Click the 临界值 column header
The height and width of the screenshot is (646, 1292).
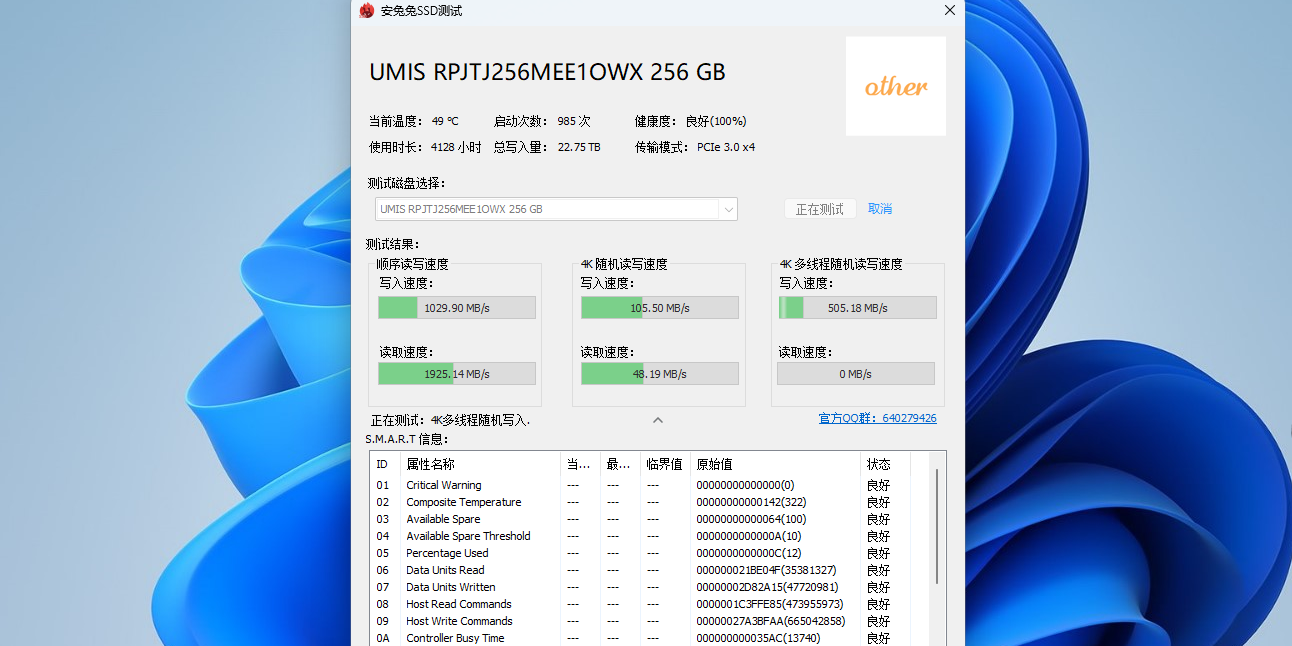pyautogui.click(x=665, y=464)
